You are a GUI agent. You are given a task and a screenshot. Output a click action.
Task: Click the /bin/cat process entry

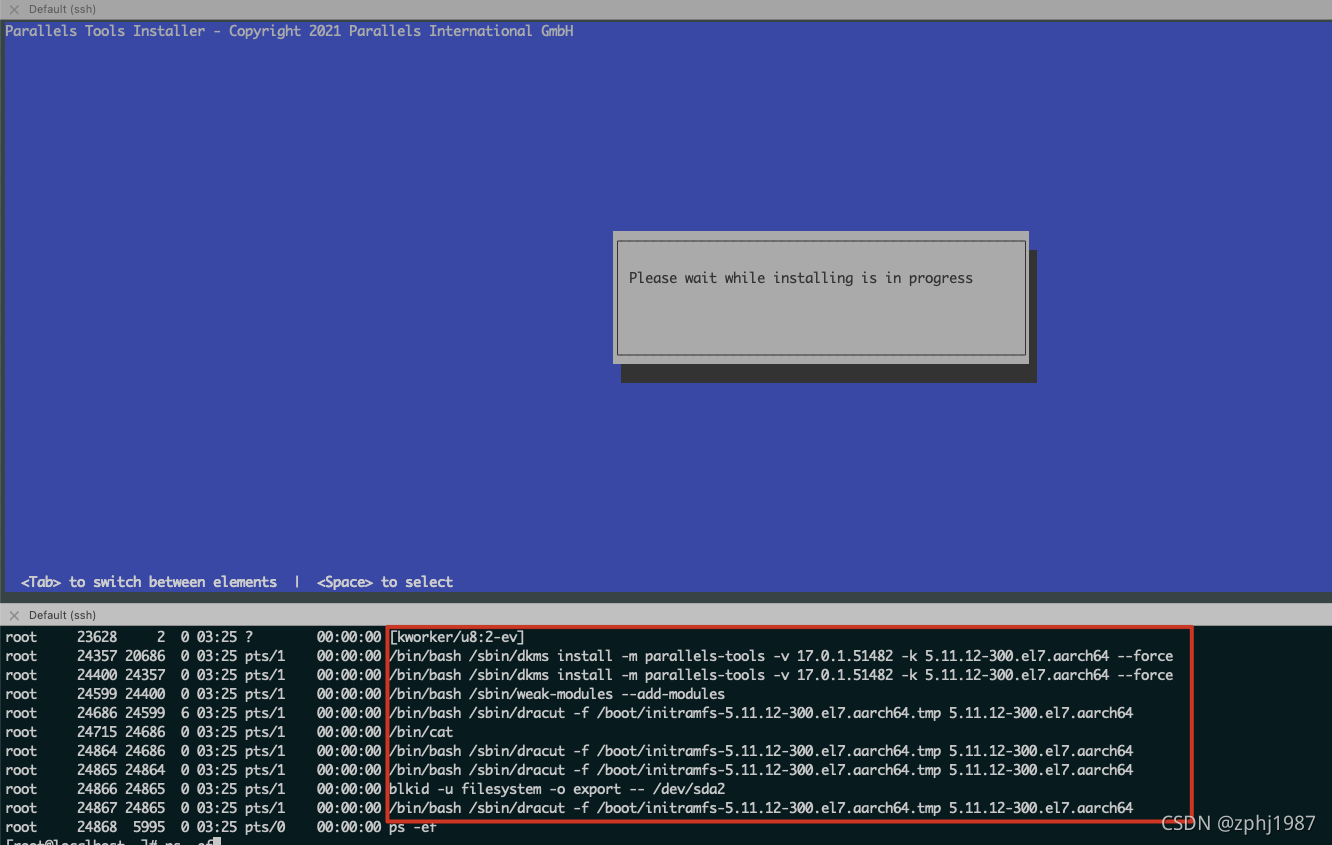(421, 732)
